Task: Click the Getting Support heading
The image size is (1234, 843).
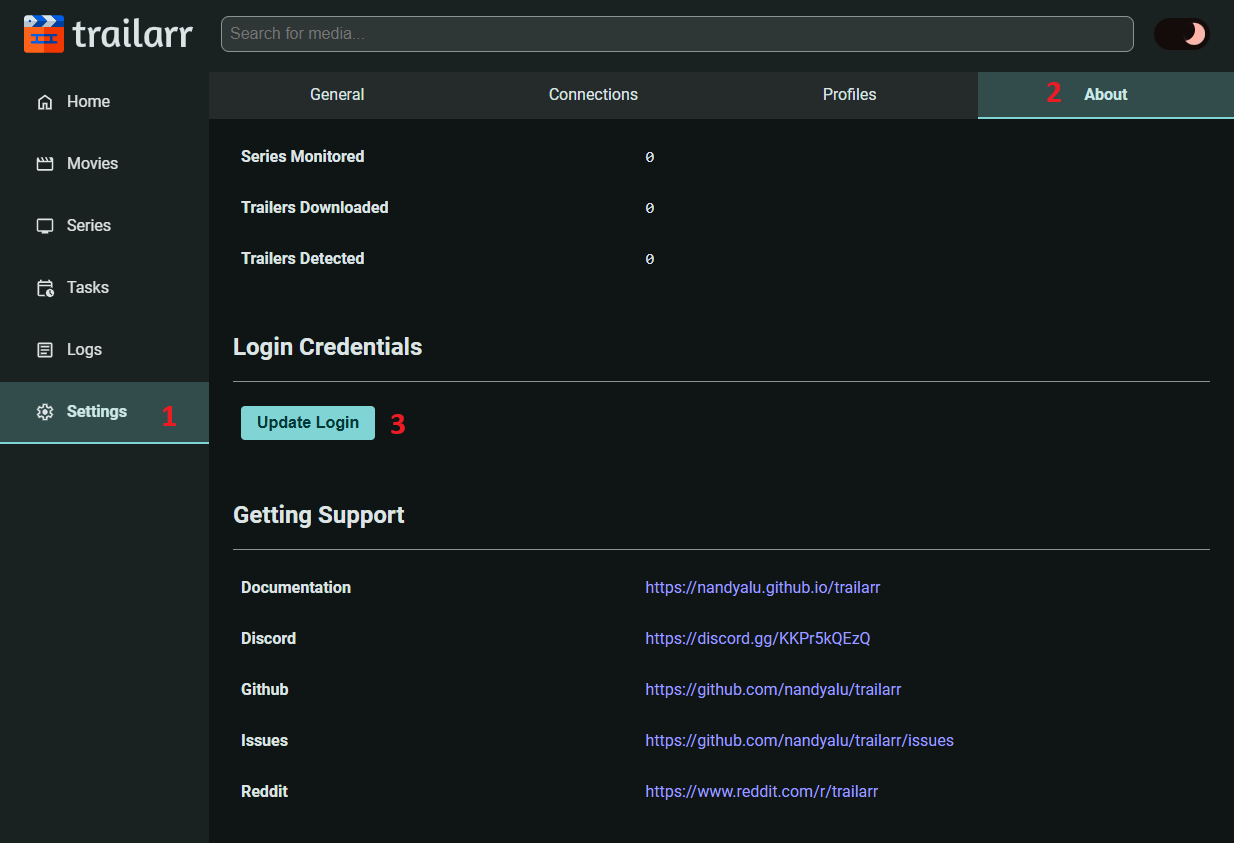Action: click(x=318, y=515)
